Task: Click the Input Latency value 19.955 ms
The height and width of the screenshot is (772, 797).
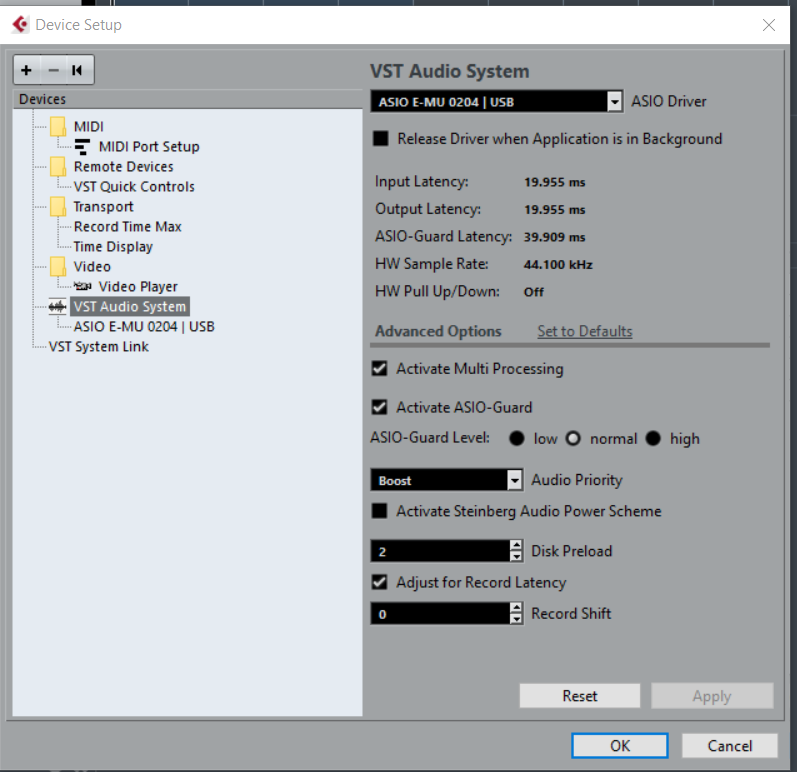Action: click(x=555, y=182)
